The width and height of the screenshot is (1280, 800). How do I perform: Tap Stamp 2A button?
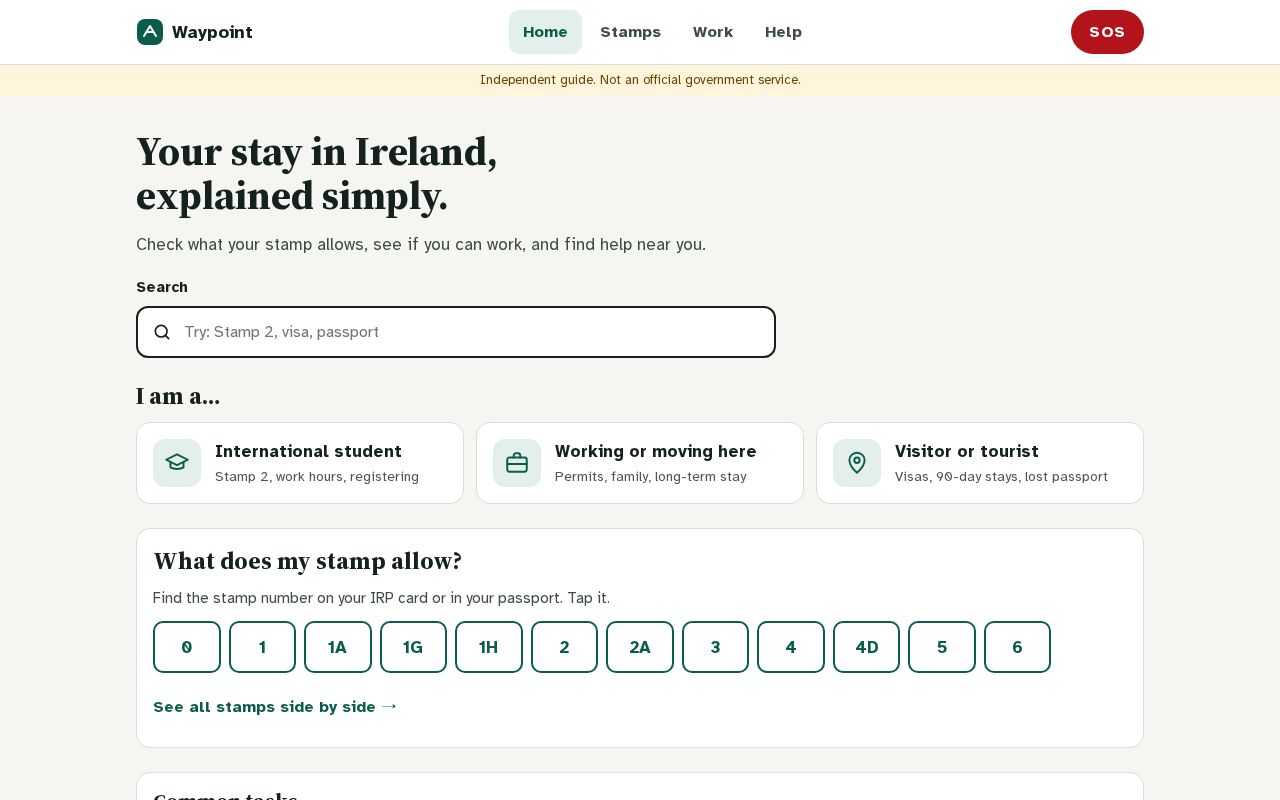point(640,647)
